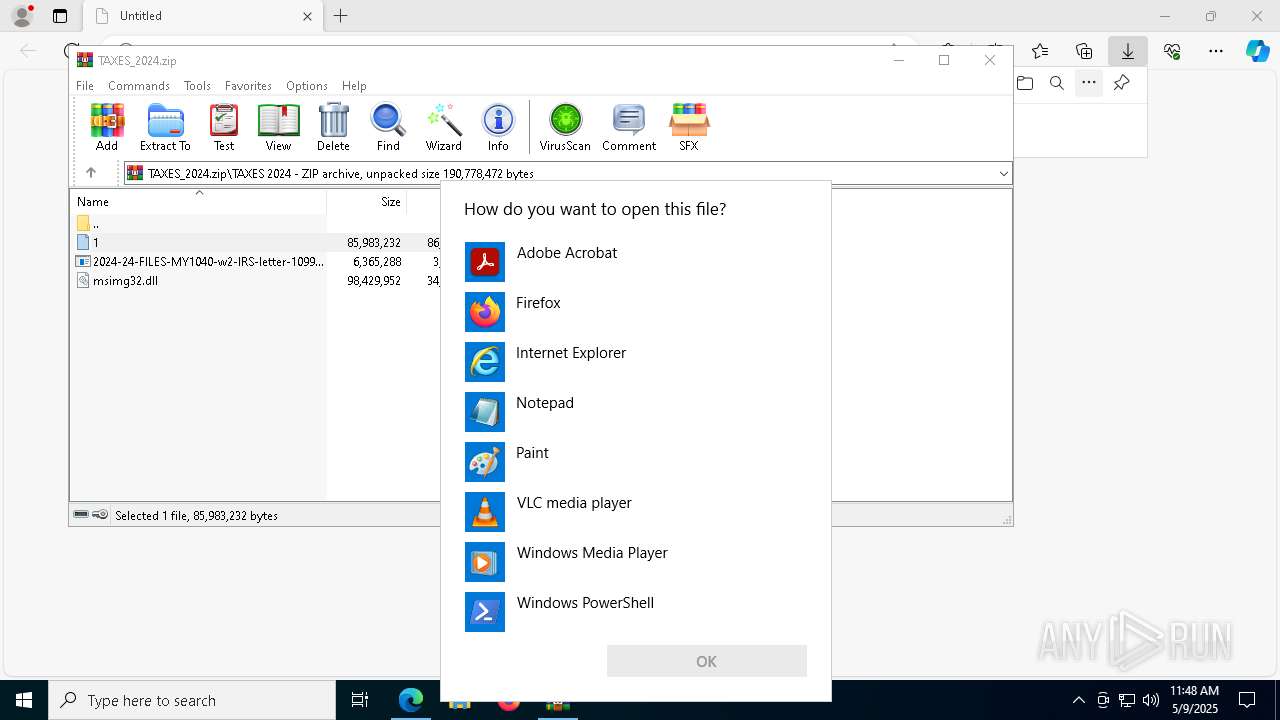Open Edge Settings and more ellipsis
Viewport: 1280px width, 720px height.
point(1216,51)
